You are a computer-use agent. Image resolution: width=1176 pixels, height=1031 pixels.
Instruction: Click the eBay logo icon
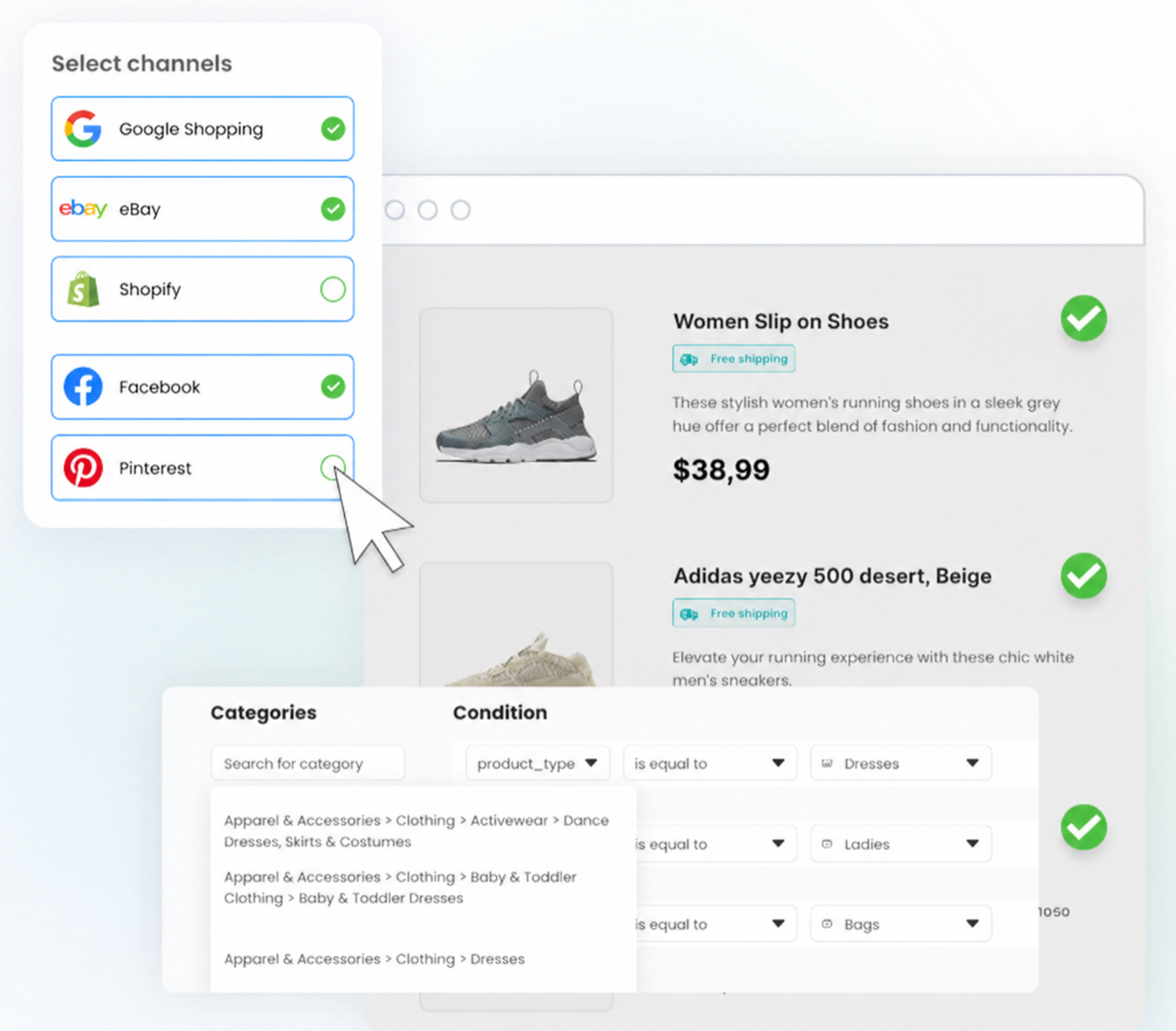click(x=83, y=209)
